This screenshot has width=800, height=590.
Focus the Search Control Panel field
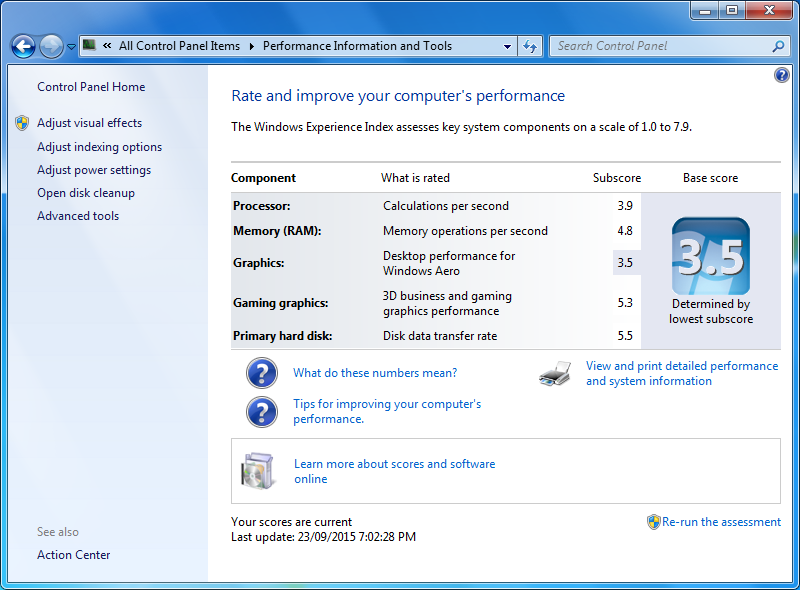tap(669, 46)
